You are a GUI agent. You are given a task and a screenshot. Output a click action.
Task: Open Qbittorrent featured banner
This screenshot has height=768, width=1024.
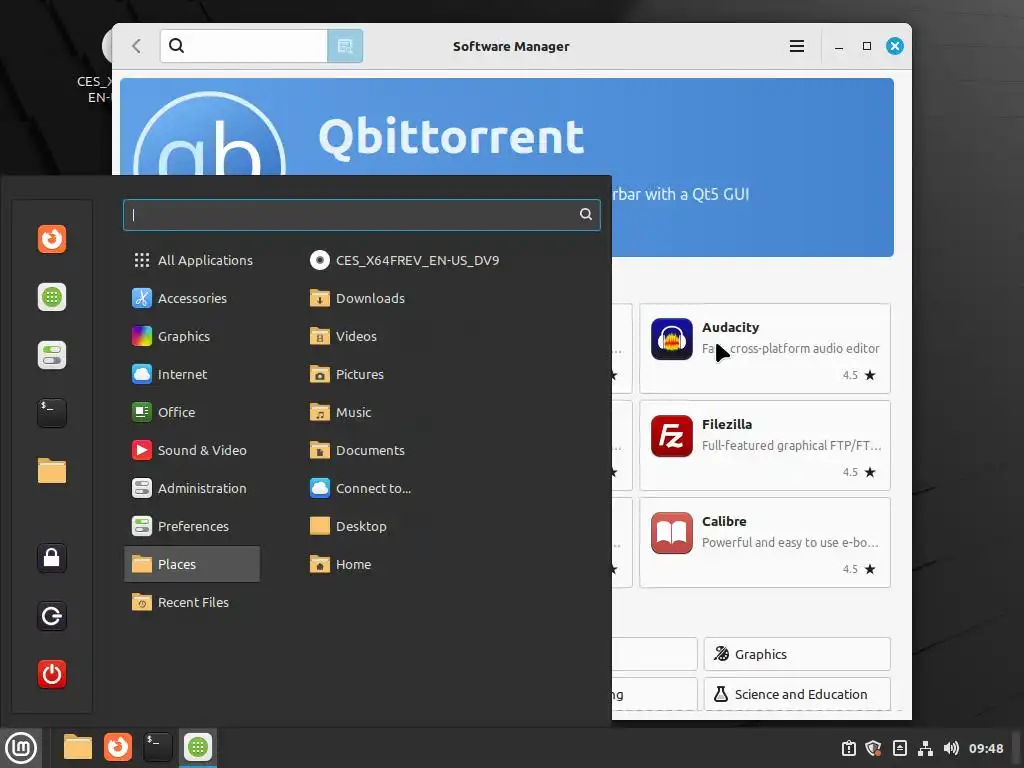pos(507,167)
